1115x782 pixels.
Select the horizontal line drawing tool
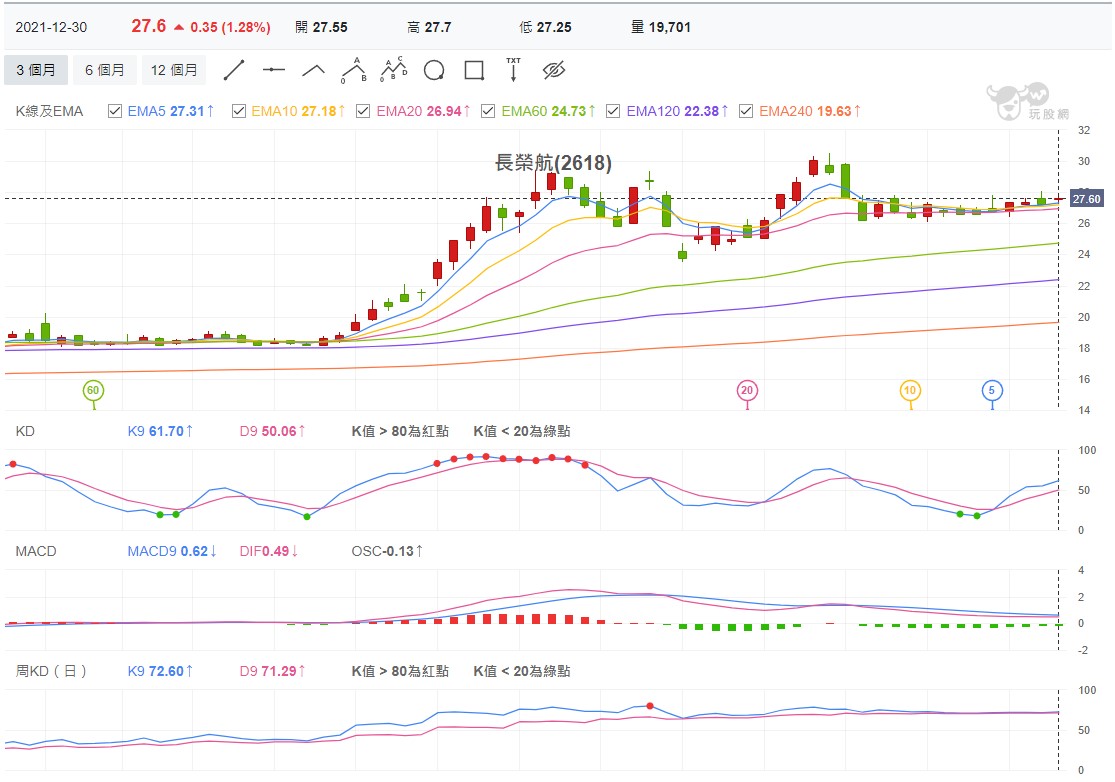tap(274, 70)
